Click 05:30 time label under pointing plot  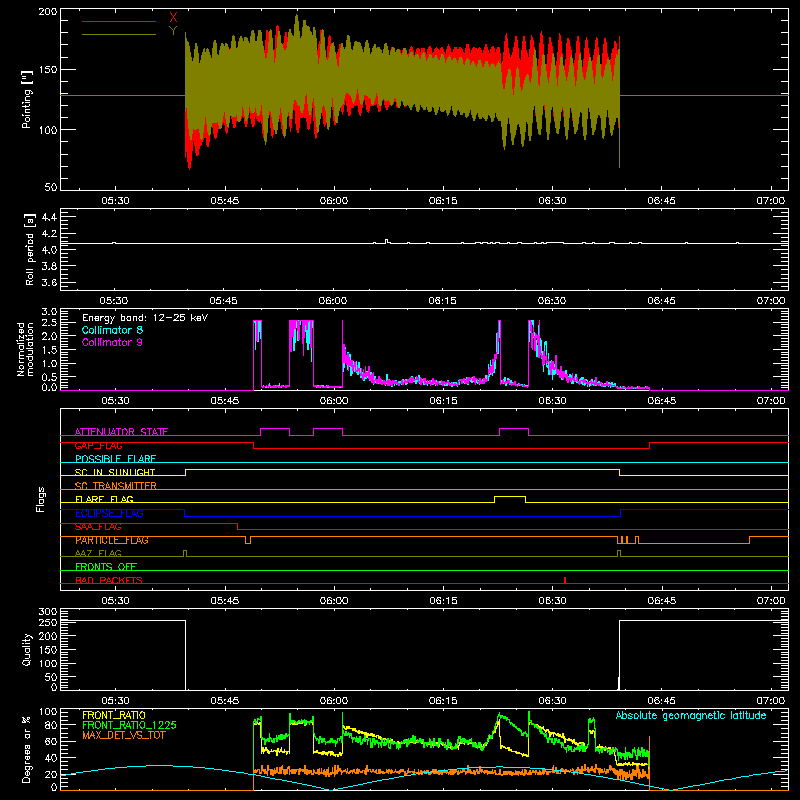click(115, 201)
